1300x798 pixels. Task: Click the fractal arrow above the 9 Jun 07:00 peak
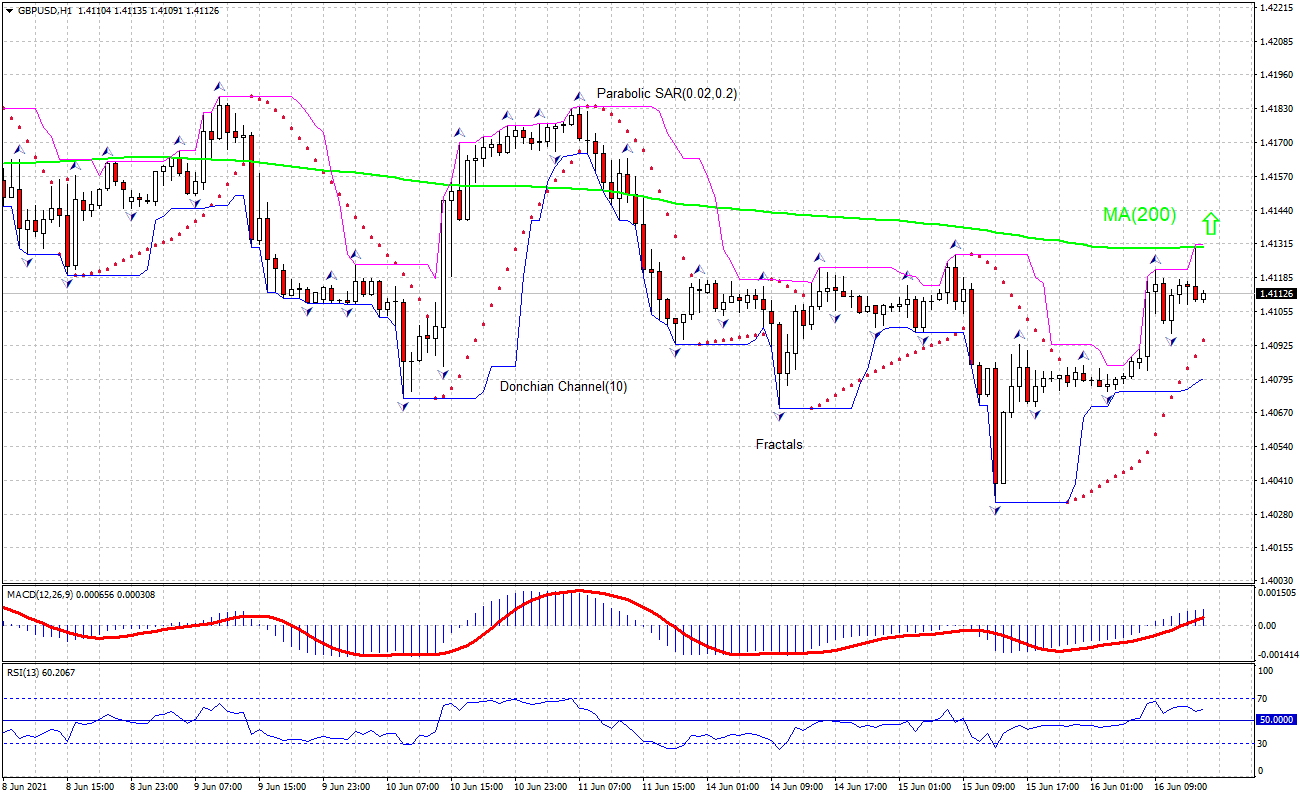point(218,86)
